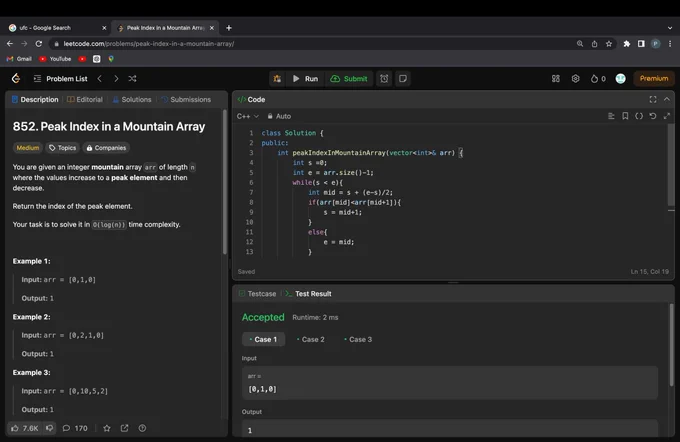Open the Problem List panel
Screen dimensions: 680x442
(61, 79)
